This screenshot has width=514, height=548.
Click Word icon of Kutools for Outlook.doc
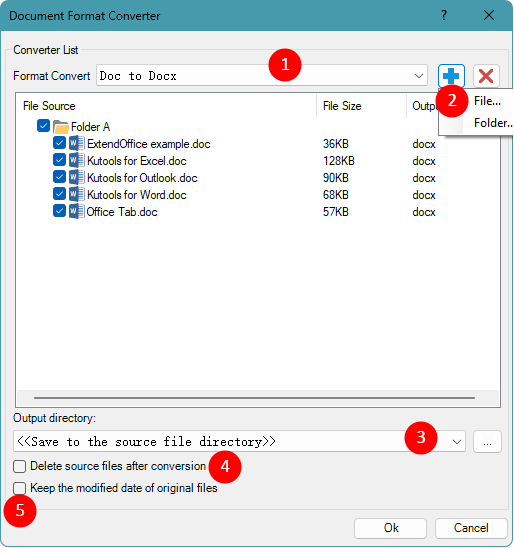(x=76, y=178)
